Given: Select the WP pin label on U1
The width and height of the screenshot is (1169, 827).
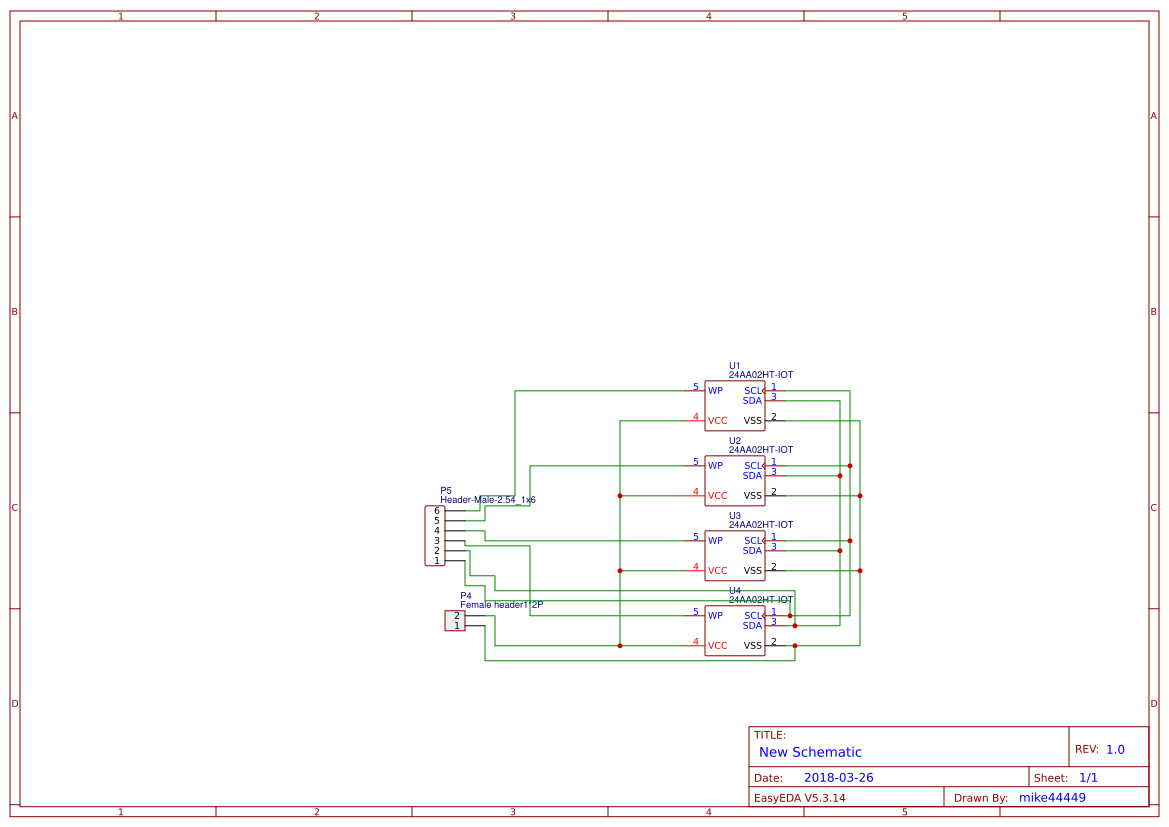Looking at the screenshot, I should 715,391.
